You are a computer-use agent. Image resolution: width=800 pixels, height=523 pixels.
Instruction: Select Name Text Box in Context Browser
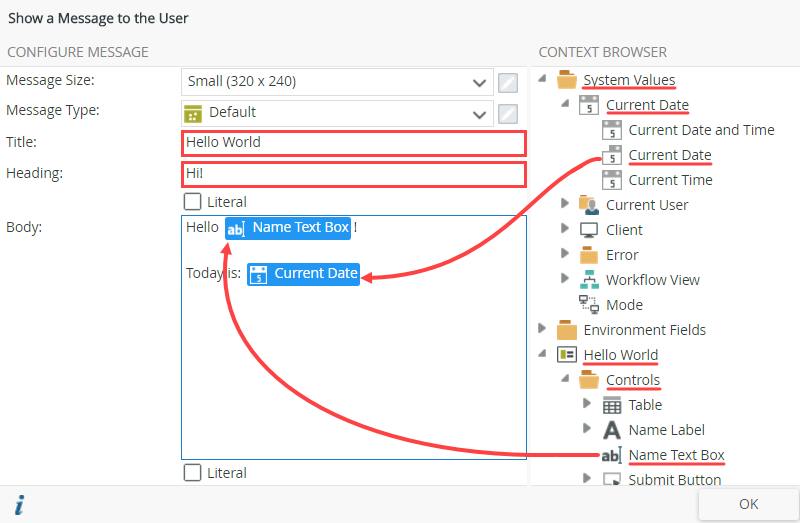pos(676,455)
